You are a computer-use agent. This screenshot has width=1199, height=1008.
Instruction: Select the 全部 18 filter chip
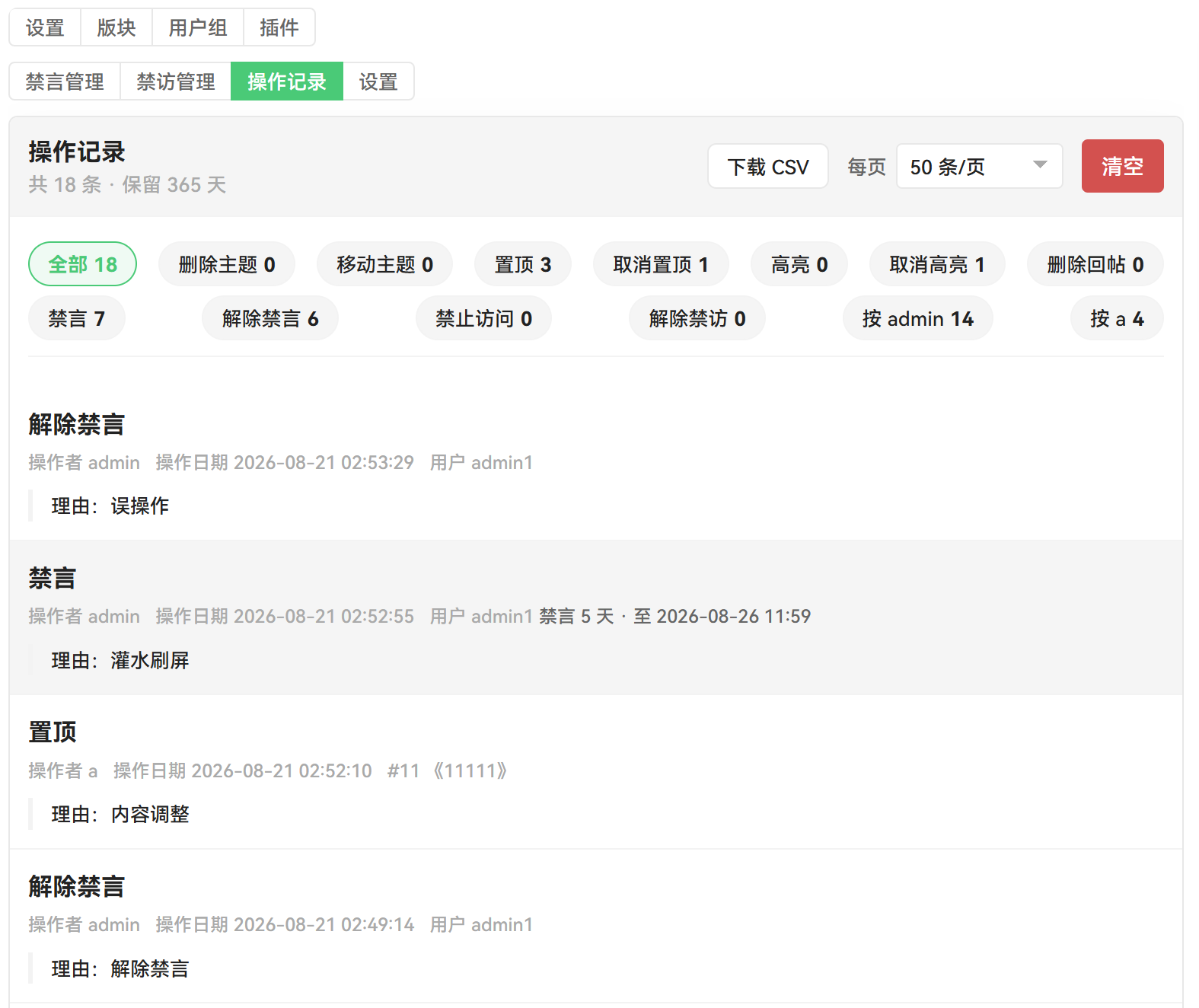pos(83,264)
